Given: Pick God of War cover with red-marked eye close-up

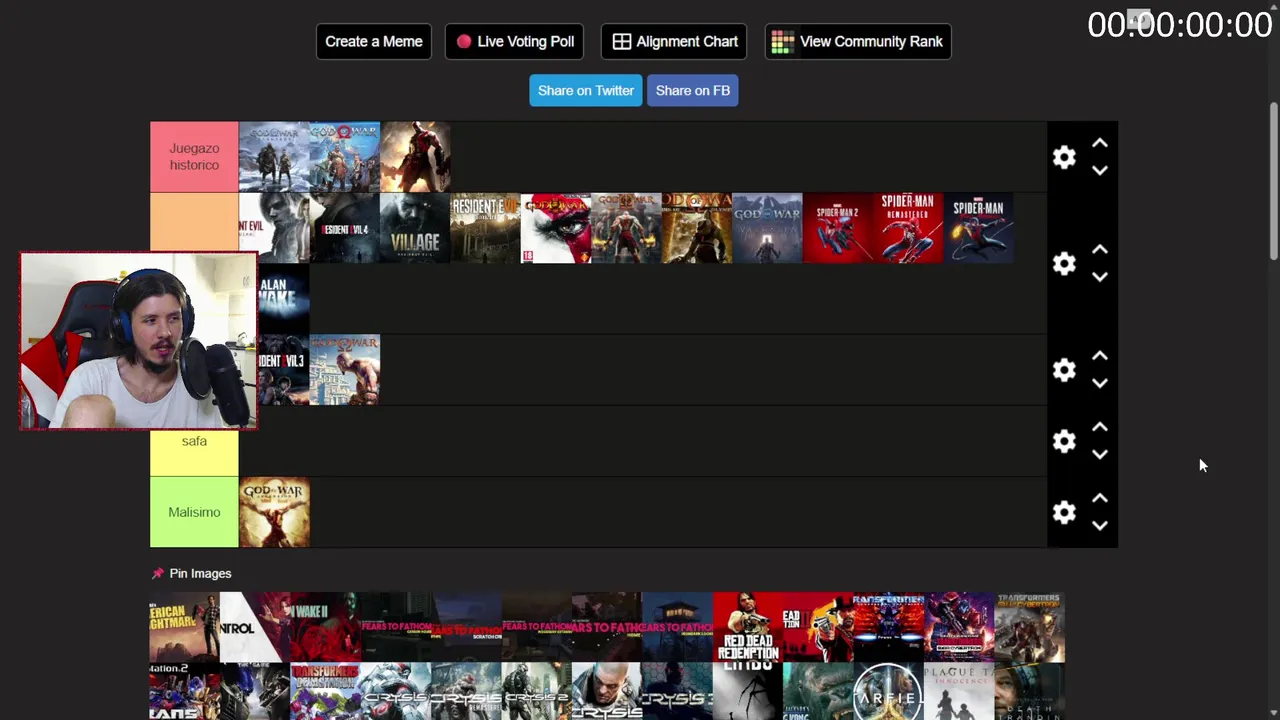Looking at the screenshot, I should coord(556,228).
